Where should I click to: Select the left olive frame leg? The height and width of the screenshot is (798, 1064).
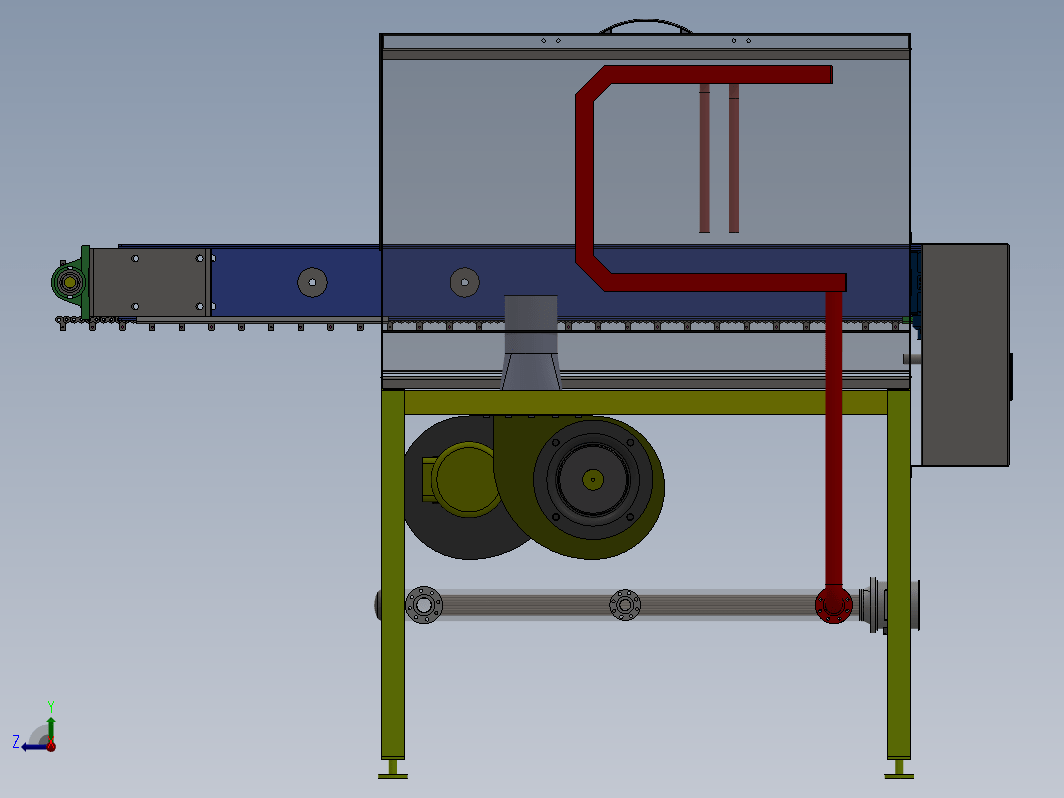393,574
